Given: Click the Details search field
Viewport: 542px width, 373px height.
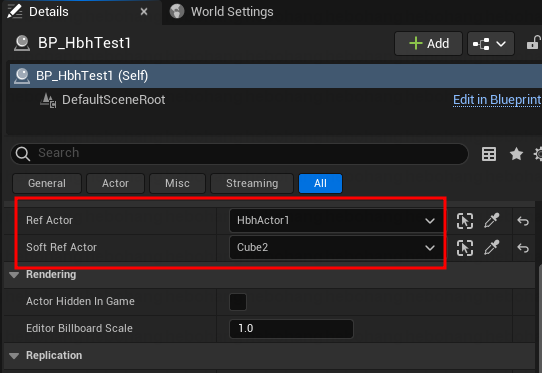Looking at the screenshot, I should click(239, 153).
